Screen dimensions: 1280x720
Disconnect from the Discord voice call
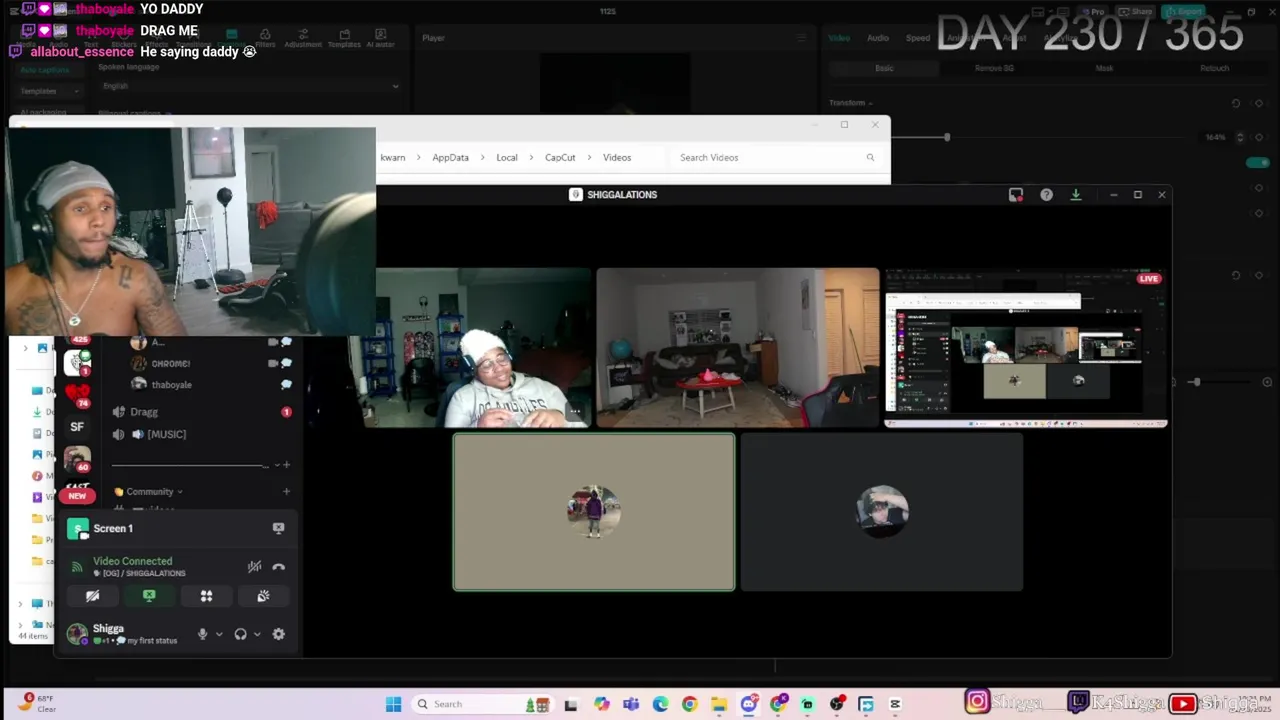[279, 567]
